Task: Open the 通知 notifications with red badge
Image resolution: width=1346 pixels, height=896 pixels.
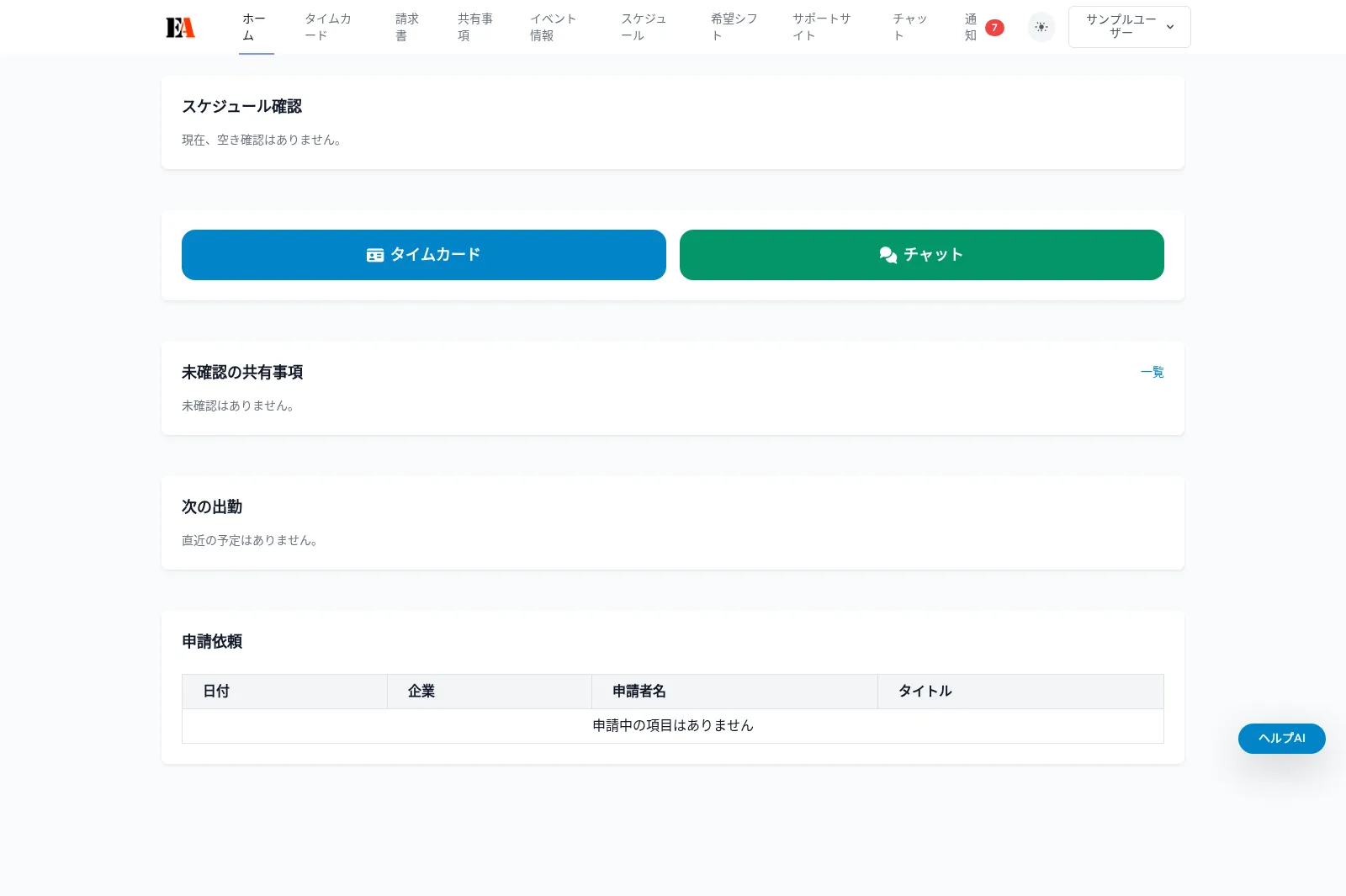Action: point(969,27)
